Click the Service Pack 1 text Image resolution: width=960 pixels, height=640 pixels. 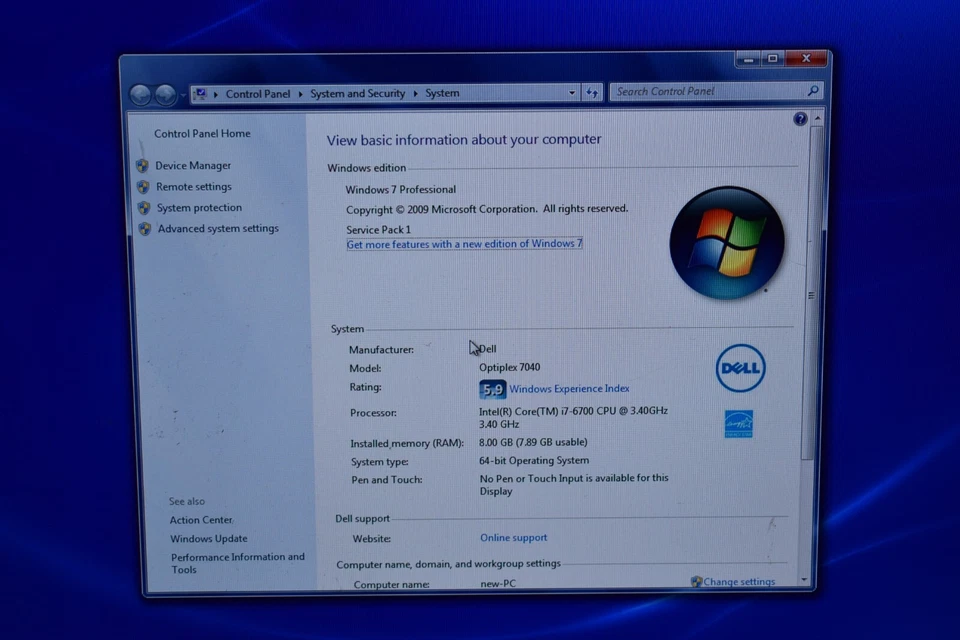(x=378, y=230)
